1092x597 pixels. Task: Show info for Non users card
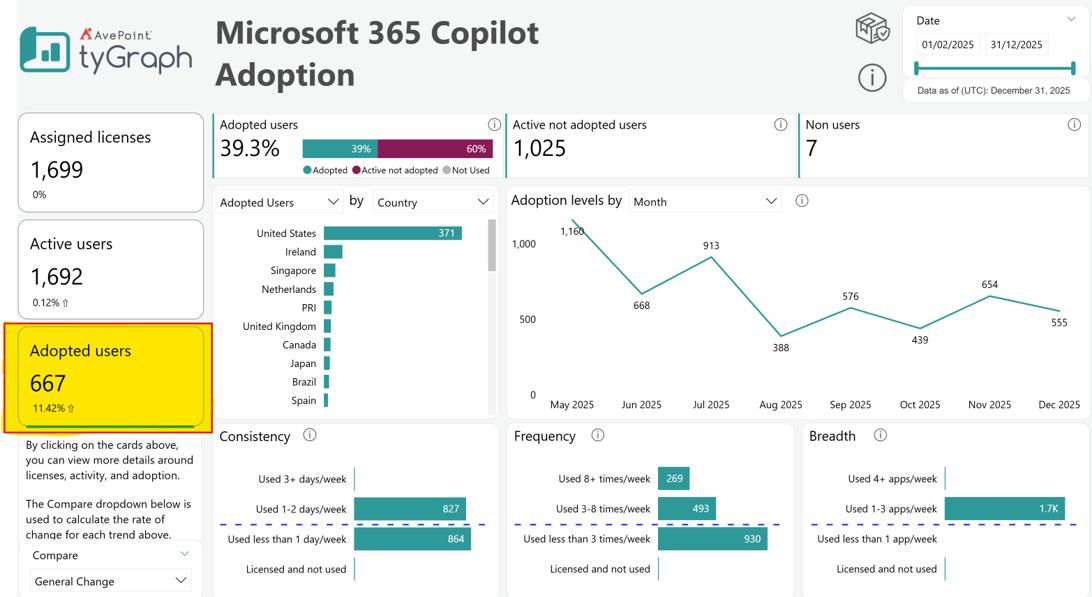coord(1074,125)
